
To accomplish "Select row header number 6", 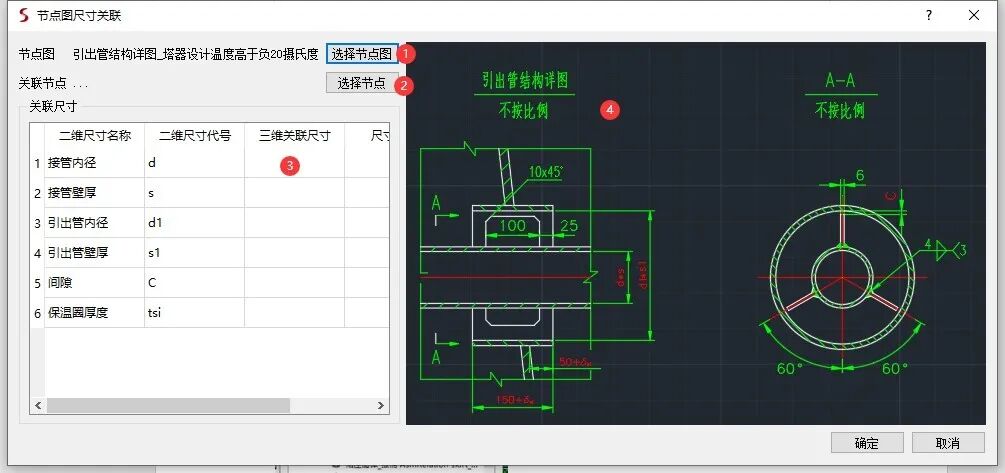I will pos(37,313).
